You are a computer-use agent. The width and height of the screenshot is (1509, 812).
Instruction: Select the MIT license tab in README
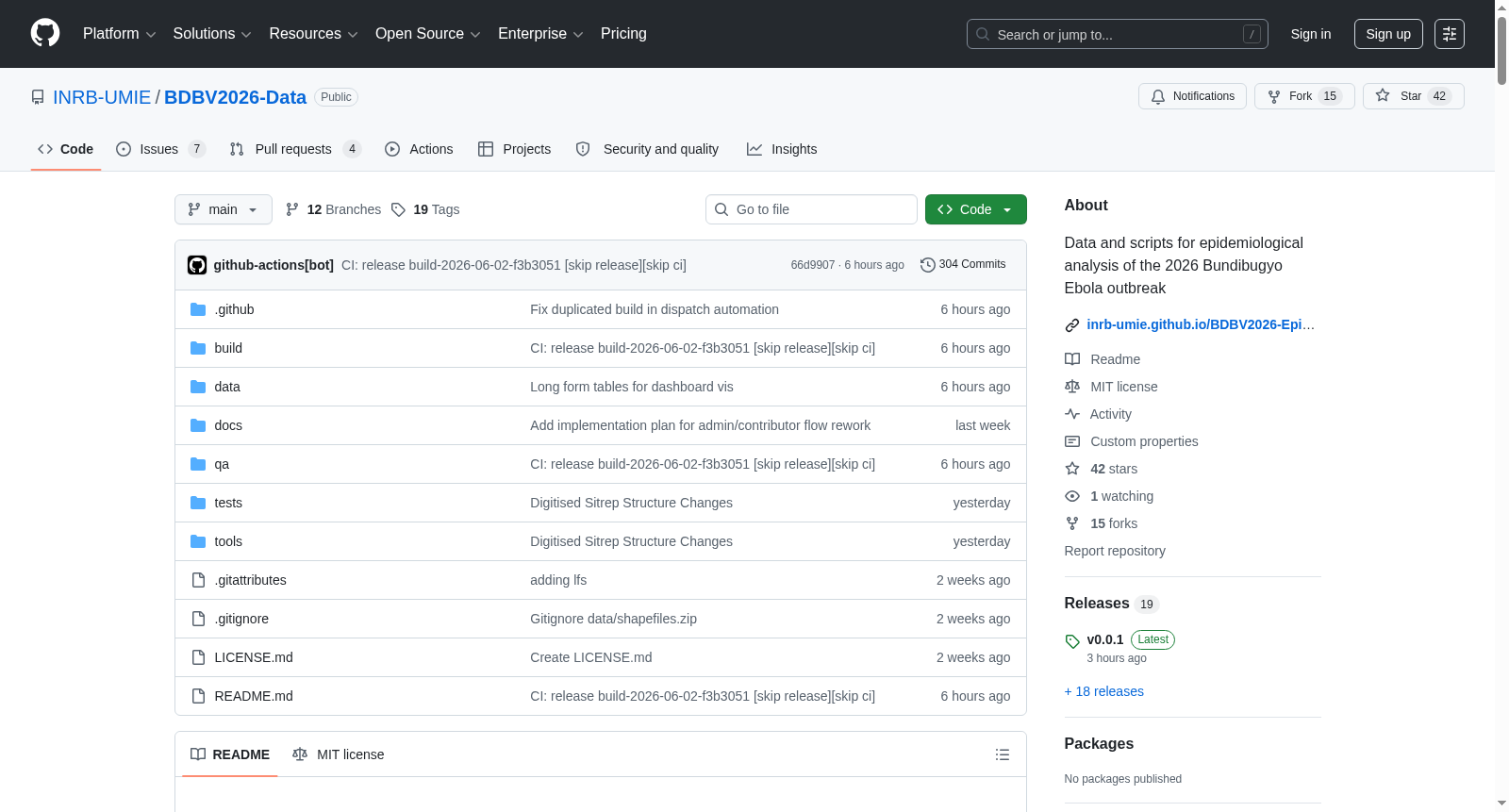click(339, 754)
